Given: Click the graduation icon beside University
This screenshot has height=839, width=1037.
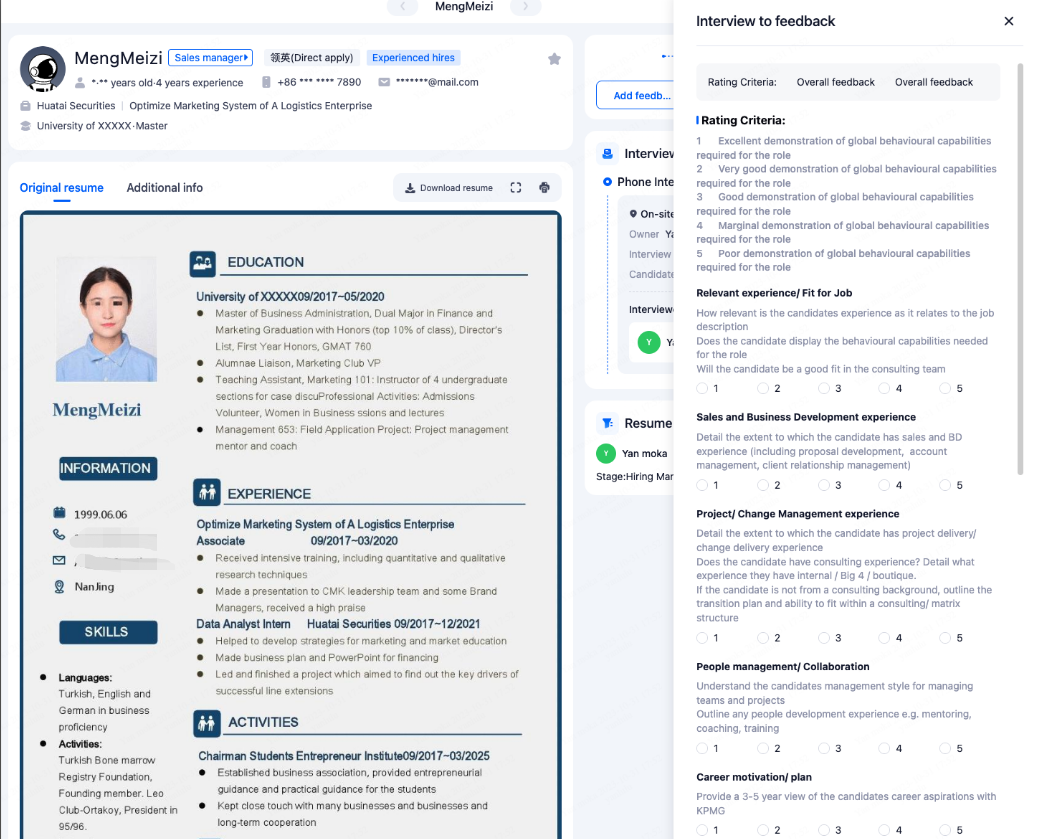Looking at the screenshot, I should pos(26,126).
